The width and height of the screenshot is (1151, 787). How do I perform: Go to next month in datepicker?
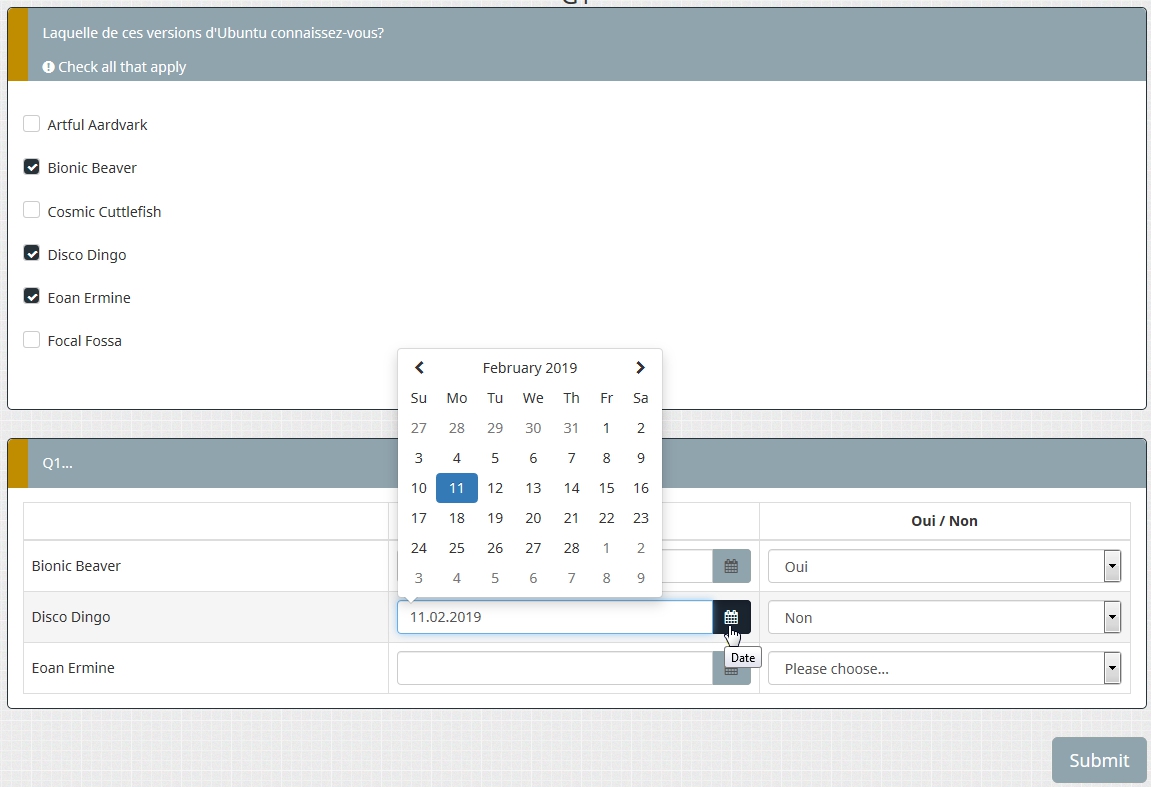coord(641,368)
